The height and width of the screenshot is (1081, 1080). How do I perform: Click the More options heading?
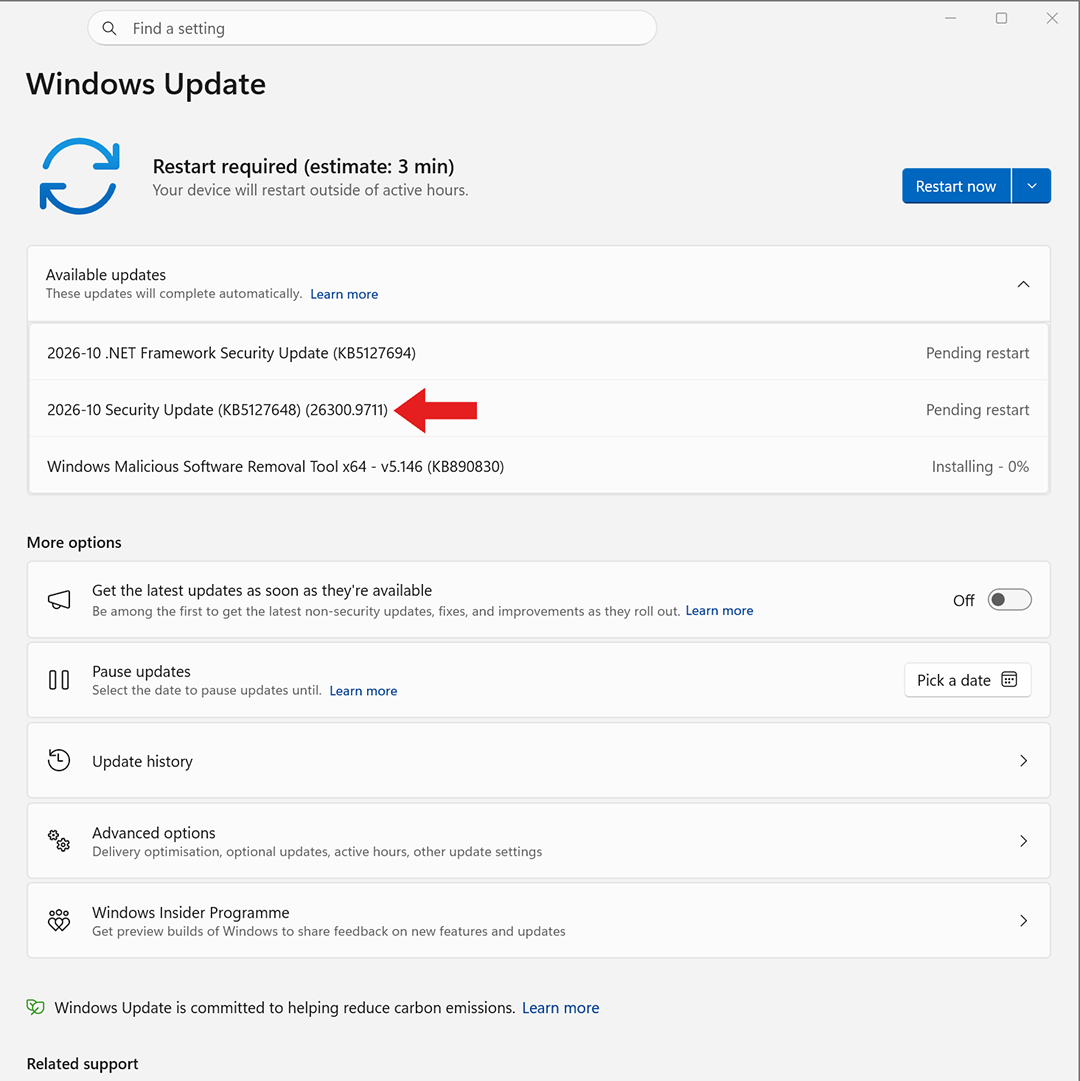(74, 543)
